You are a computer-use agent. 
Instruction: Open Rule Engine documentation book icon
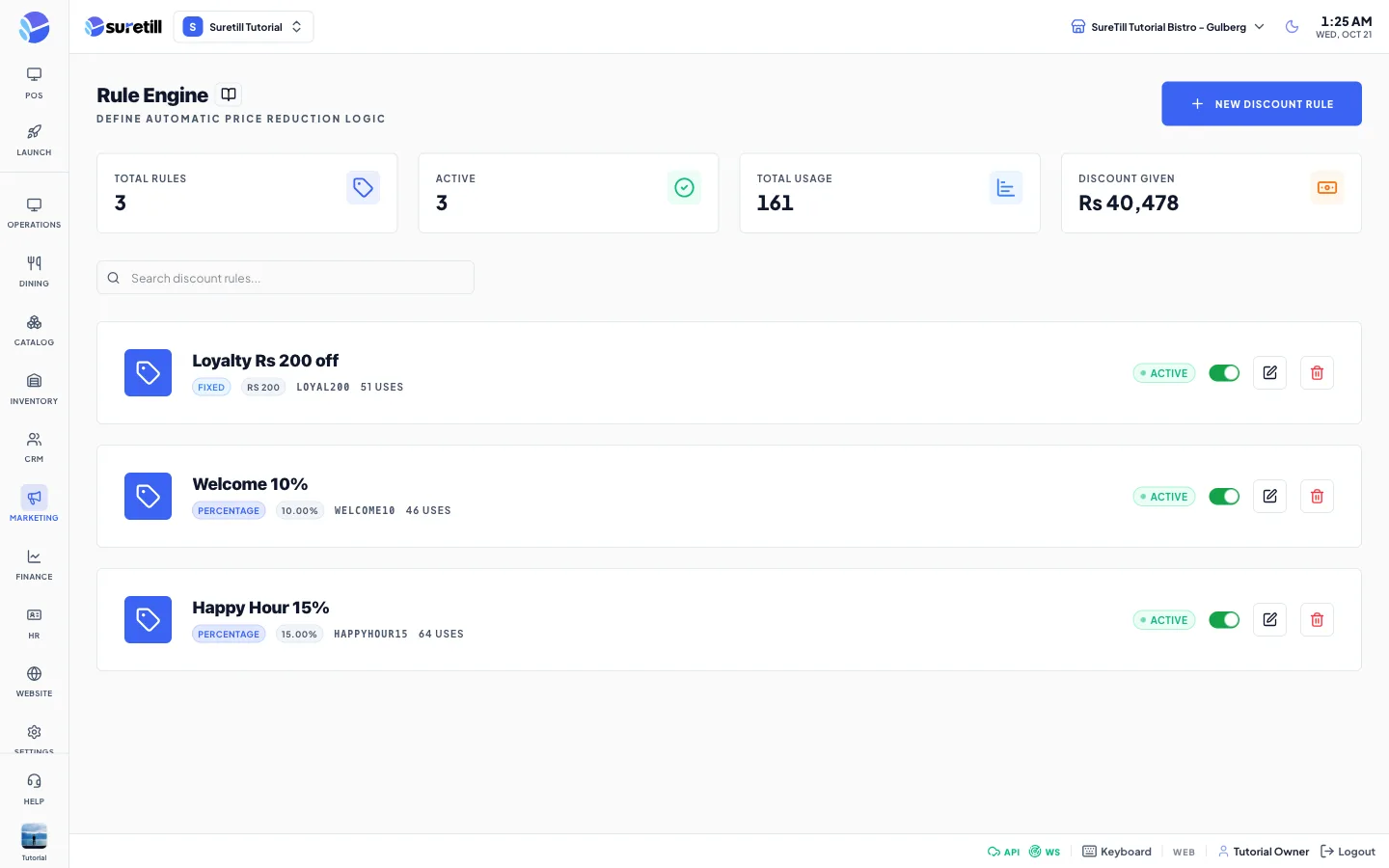pyautogui.click(x=229, y=95)
